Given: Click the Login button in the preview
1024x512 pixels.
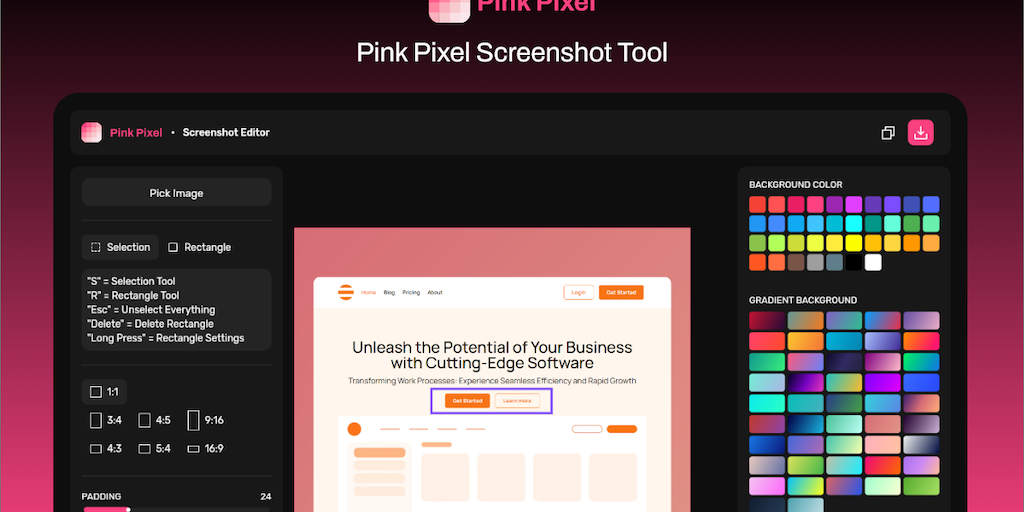Looking at the screenshot, I should point(579,293).
